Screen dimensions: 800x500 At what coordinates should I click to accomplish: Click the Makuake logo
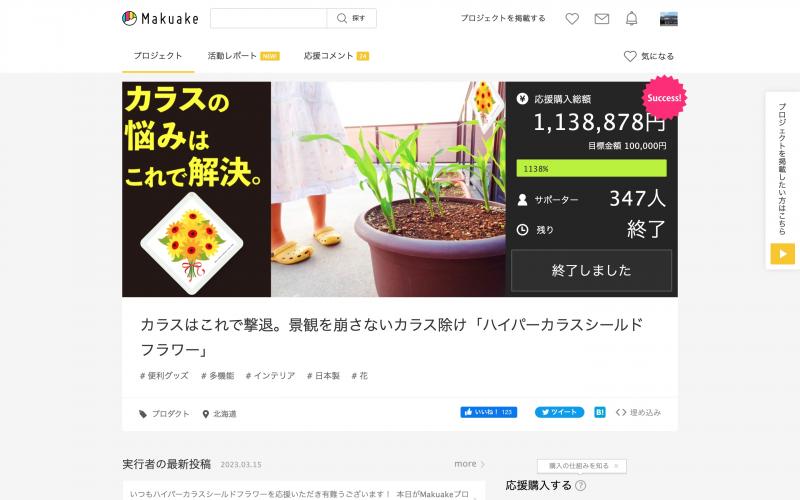click(x=160, y=18)
